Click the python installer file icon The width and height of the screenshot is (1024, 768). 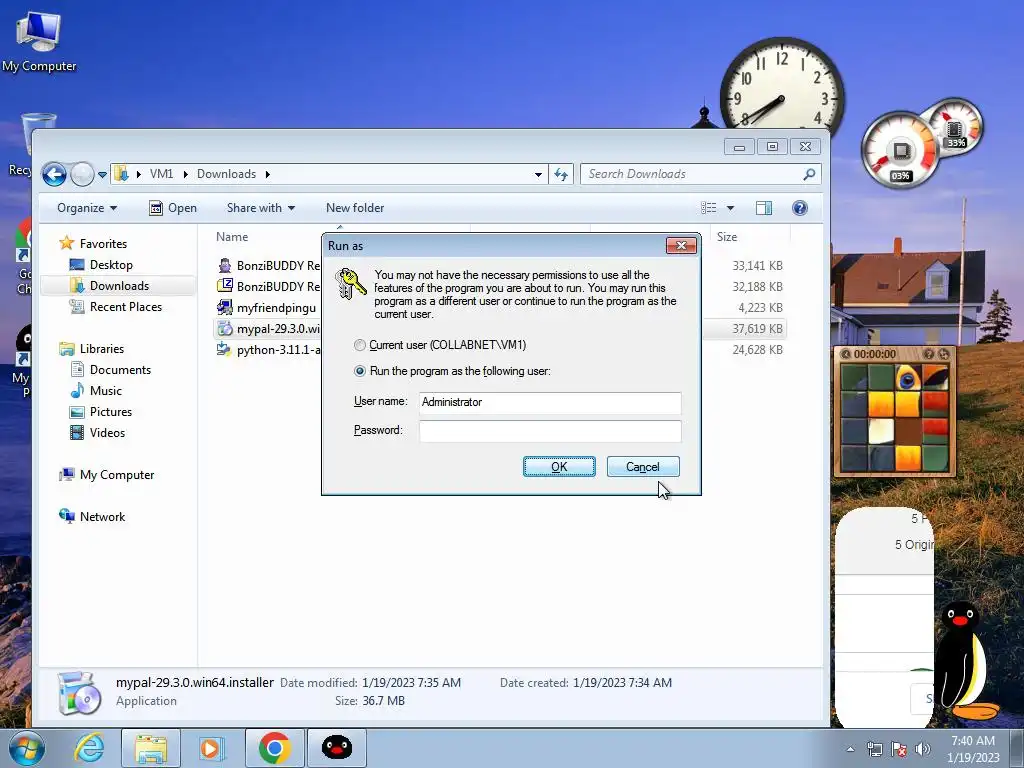[x=224, y=349]
